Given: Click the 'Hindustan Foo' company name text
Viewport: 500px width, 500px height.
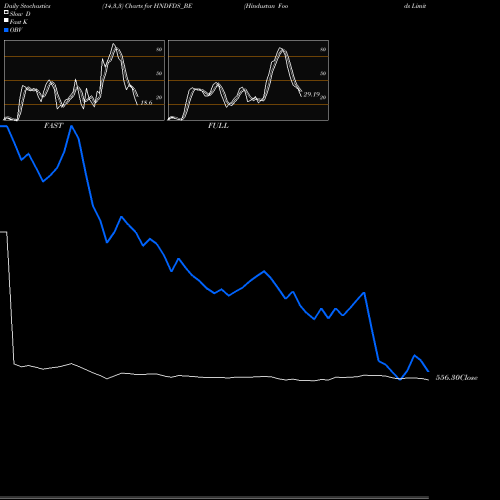Looking at the screenshot, I should click(x=266, y=6).
